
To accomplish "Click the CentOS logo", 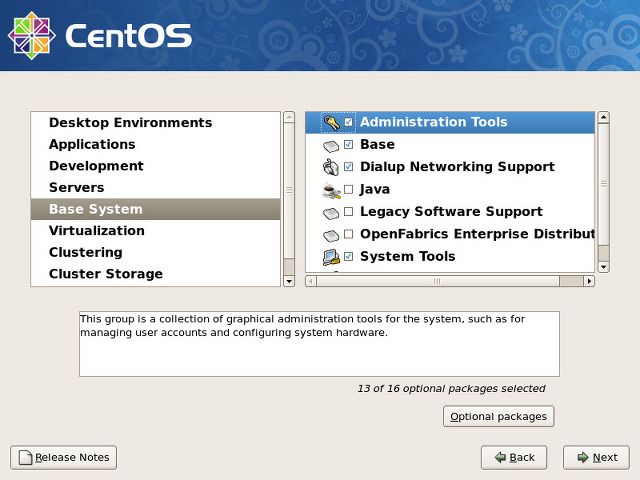I will [100, 36].
